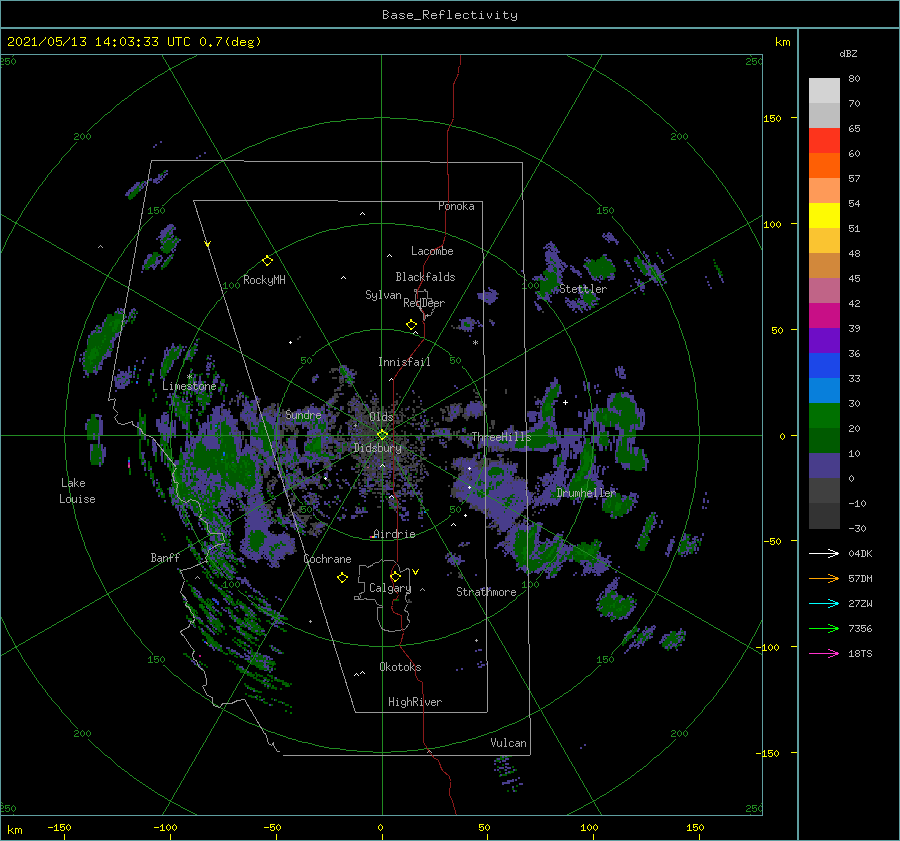Click the 04DK legend text
Image resolution: width=900 pixels, height=841 pixels.
pos(860,553)
